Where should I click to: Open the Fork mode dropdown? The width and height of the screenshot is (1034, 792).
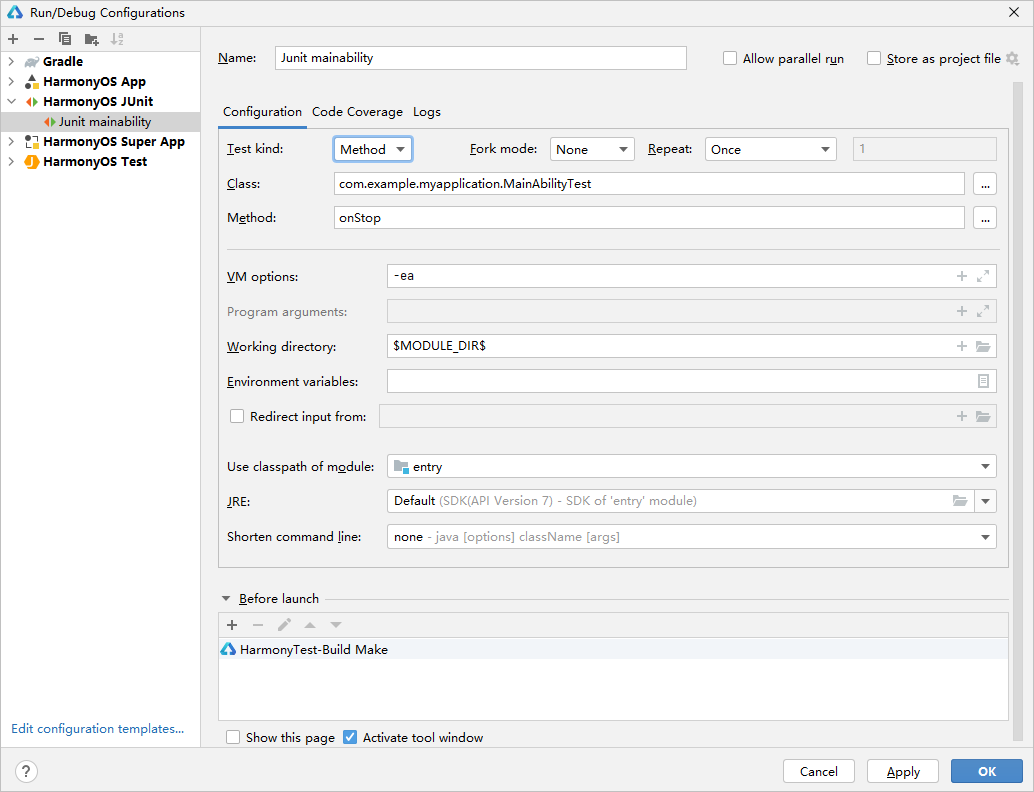(x=592, y=150)
